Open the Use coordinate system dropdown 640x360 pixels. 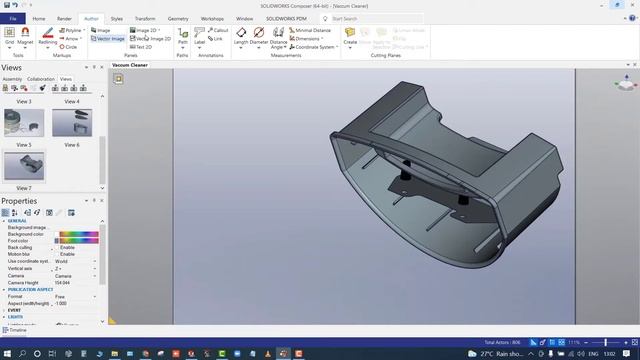coord(95,261)
